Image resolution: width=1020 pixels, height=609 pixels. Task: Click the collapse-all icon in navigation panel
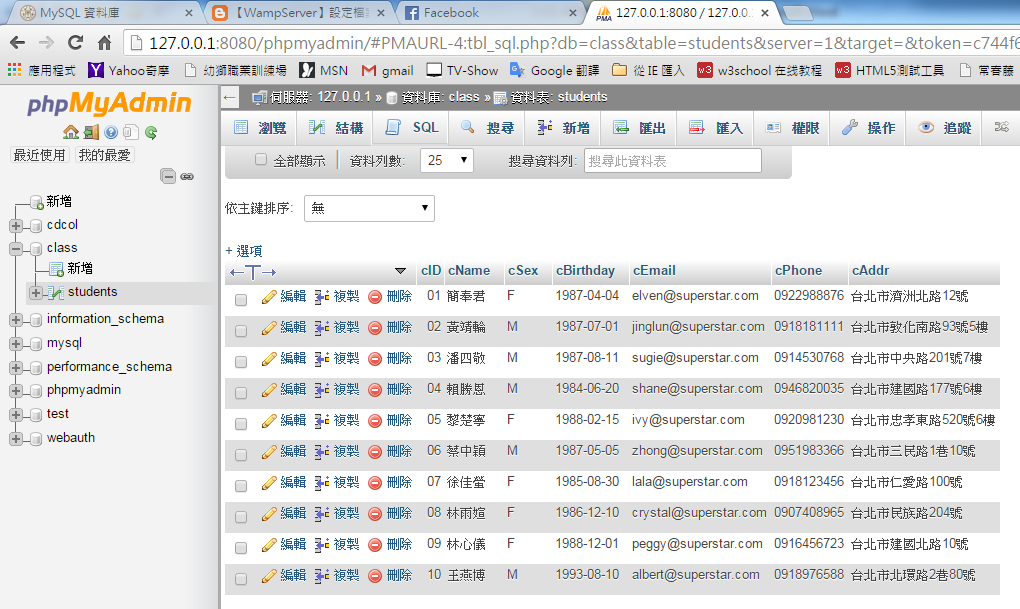coord(168,176)
